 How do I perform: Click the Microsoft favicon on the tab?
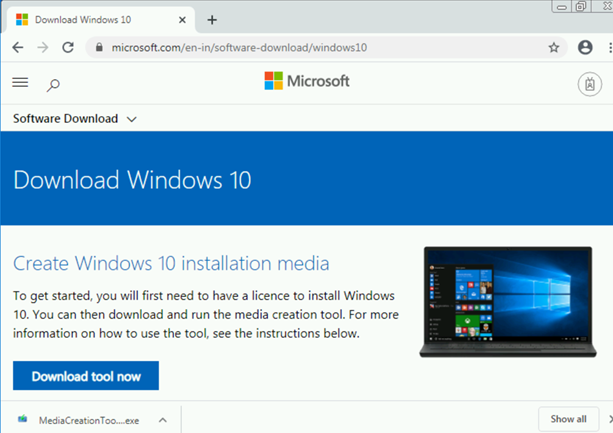pyautogui.click(x=22, y=20)
